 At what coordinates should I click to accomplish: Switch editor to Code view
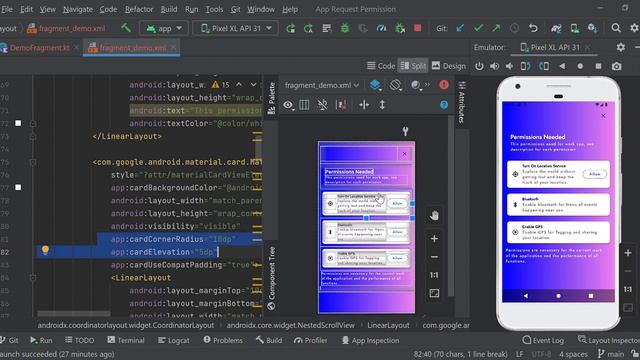(x=381, y=66)
